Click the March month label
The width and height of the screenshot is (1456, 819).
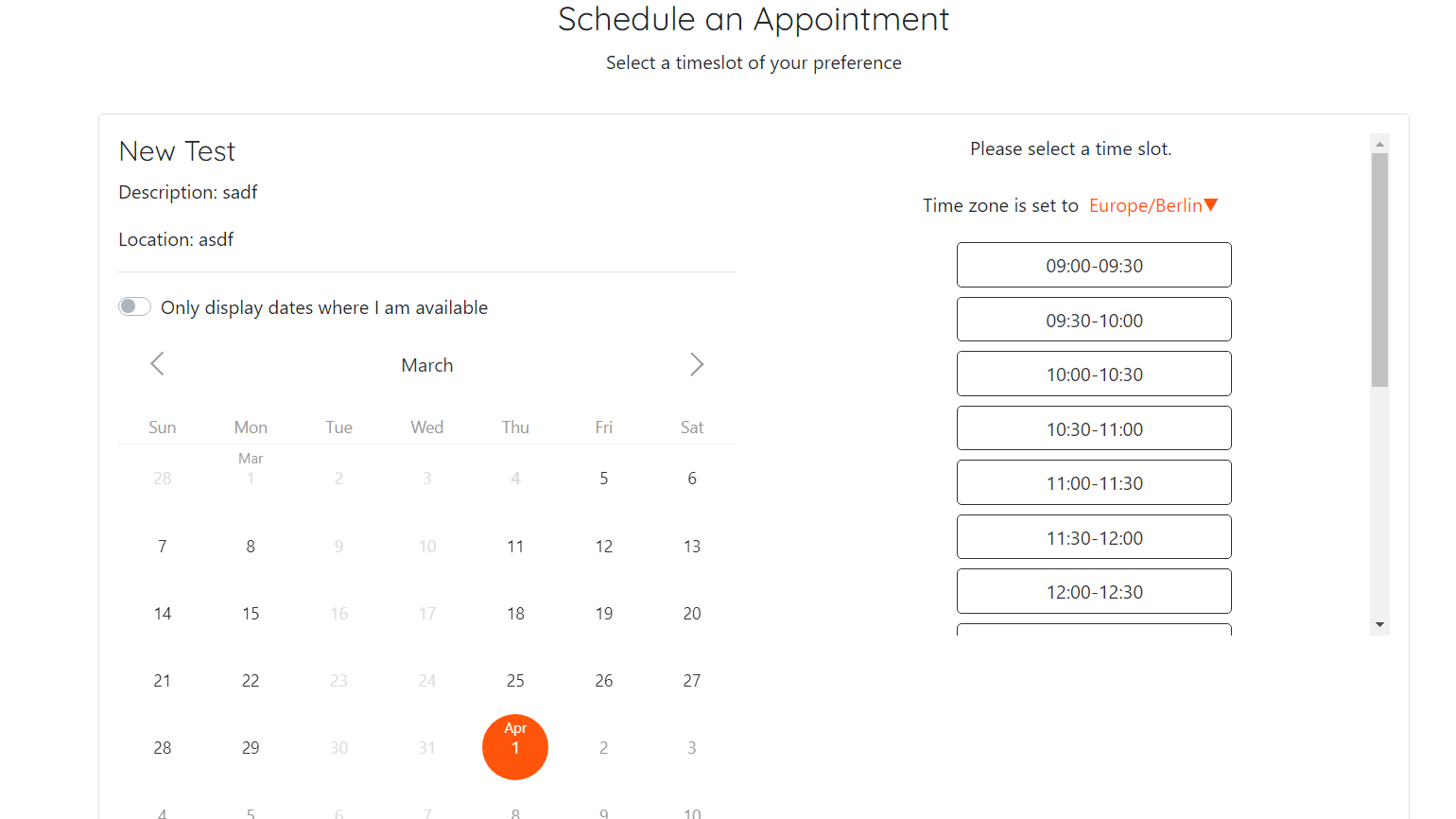coord(427,365)
